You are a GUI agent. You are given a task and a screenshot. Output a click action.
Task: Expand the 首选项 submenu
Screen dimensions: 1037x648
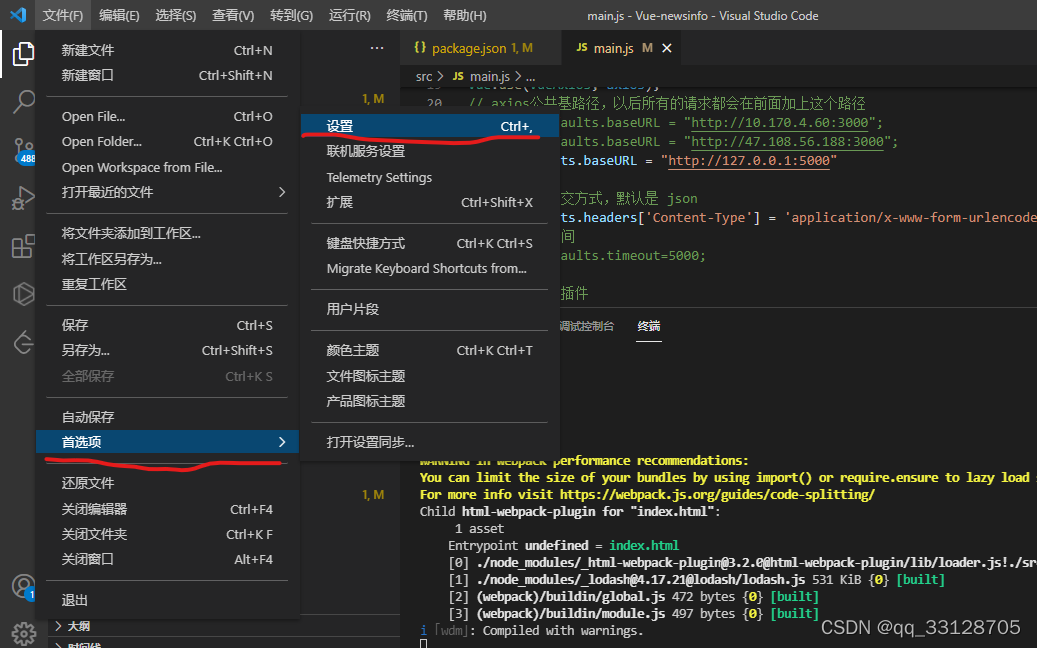pos(167,442)
